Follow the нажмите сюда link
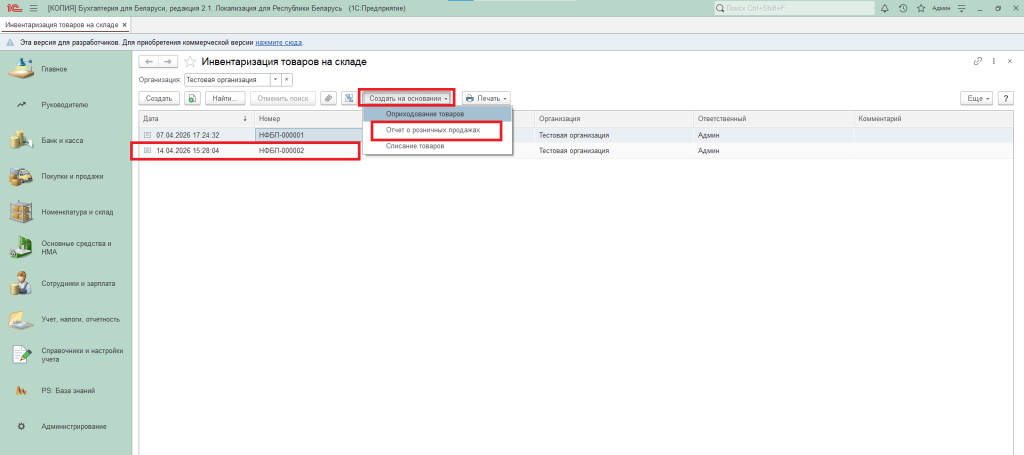 point(278,43)
